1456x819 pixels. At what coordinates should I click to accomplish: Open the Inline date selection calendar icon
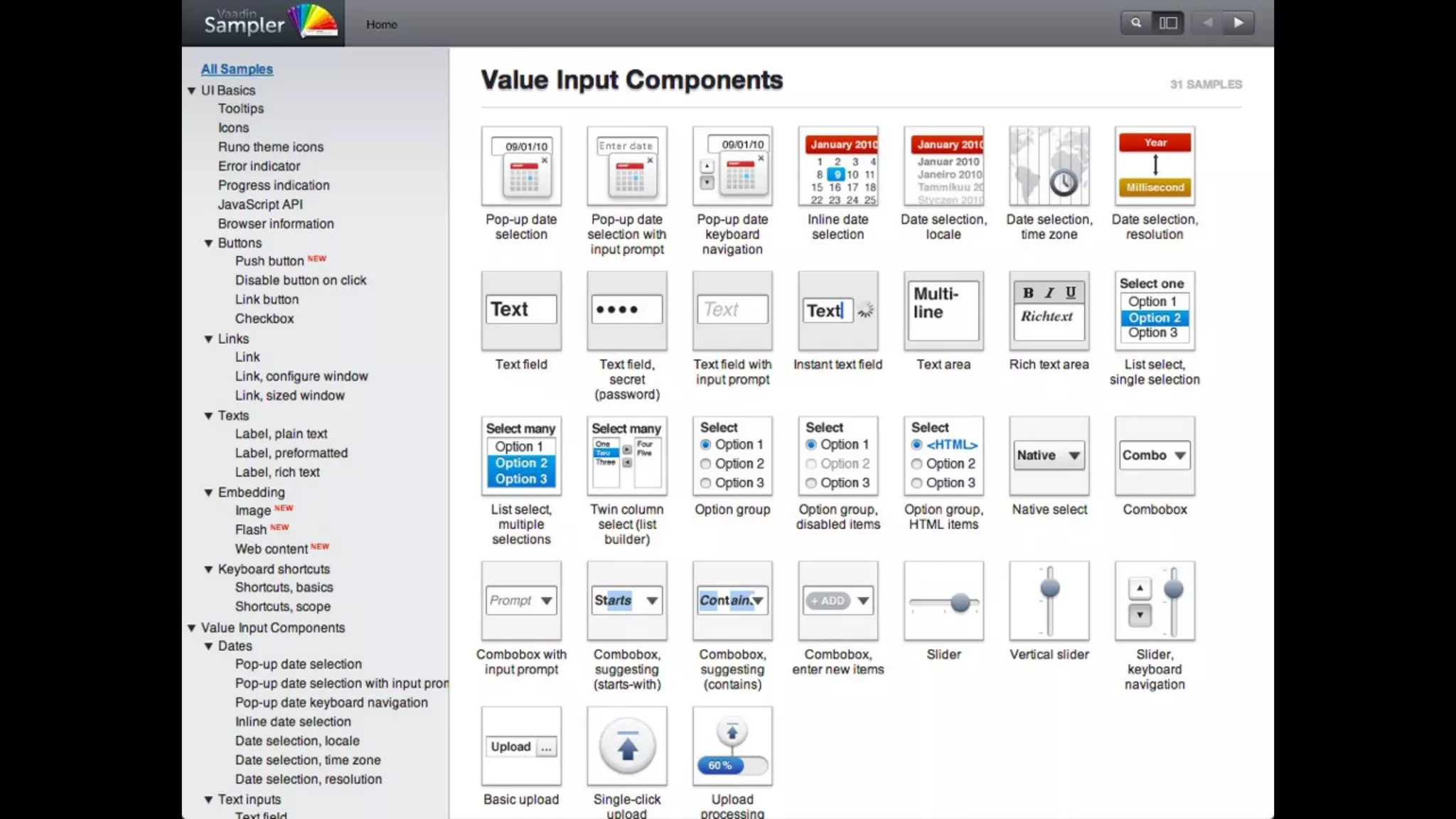[x=837, y=166]
